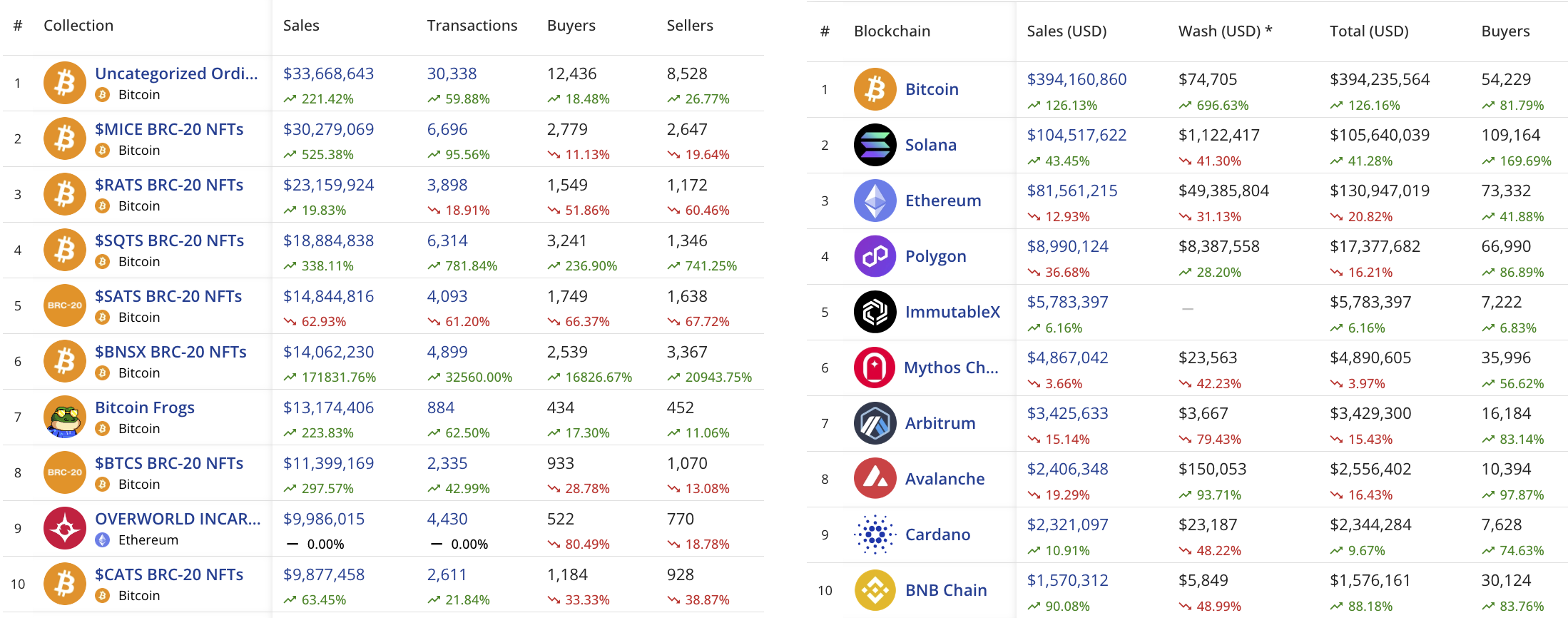
Task: Click the $RATS transactions count 3,898
Action: click(447, 185)
